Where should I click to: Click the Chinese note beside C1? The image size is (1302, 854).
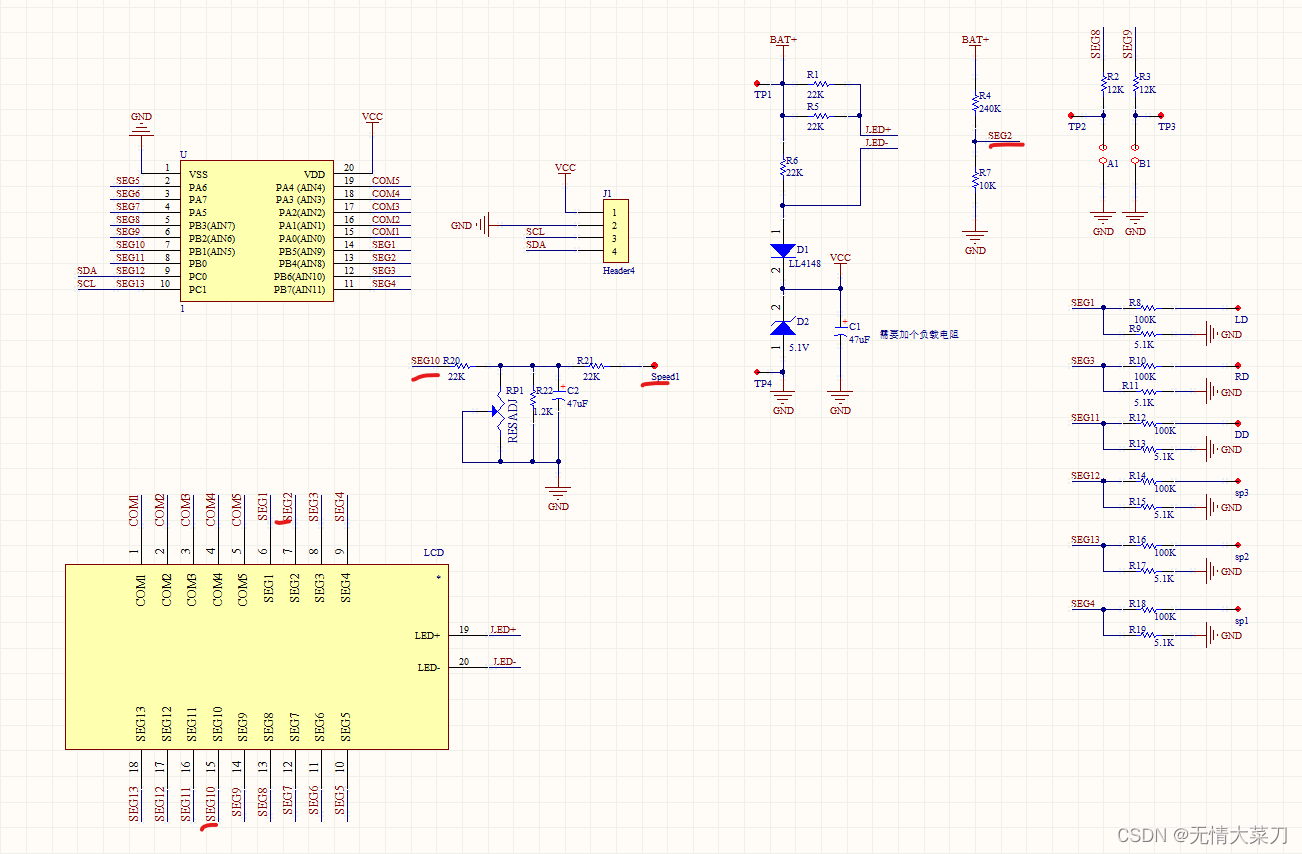918,334
